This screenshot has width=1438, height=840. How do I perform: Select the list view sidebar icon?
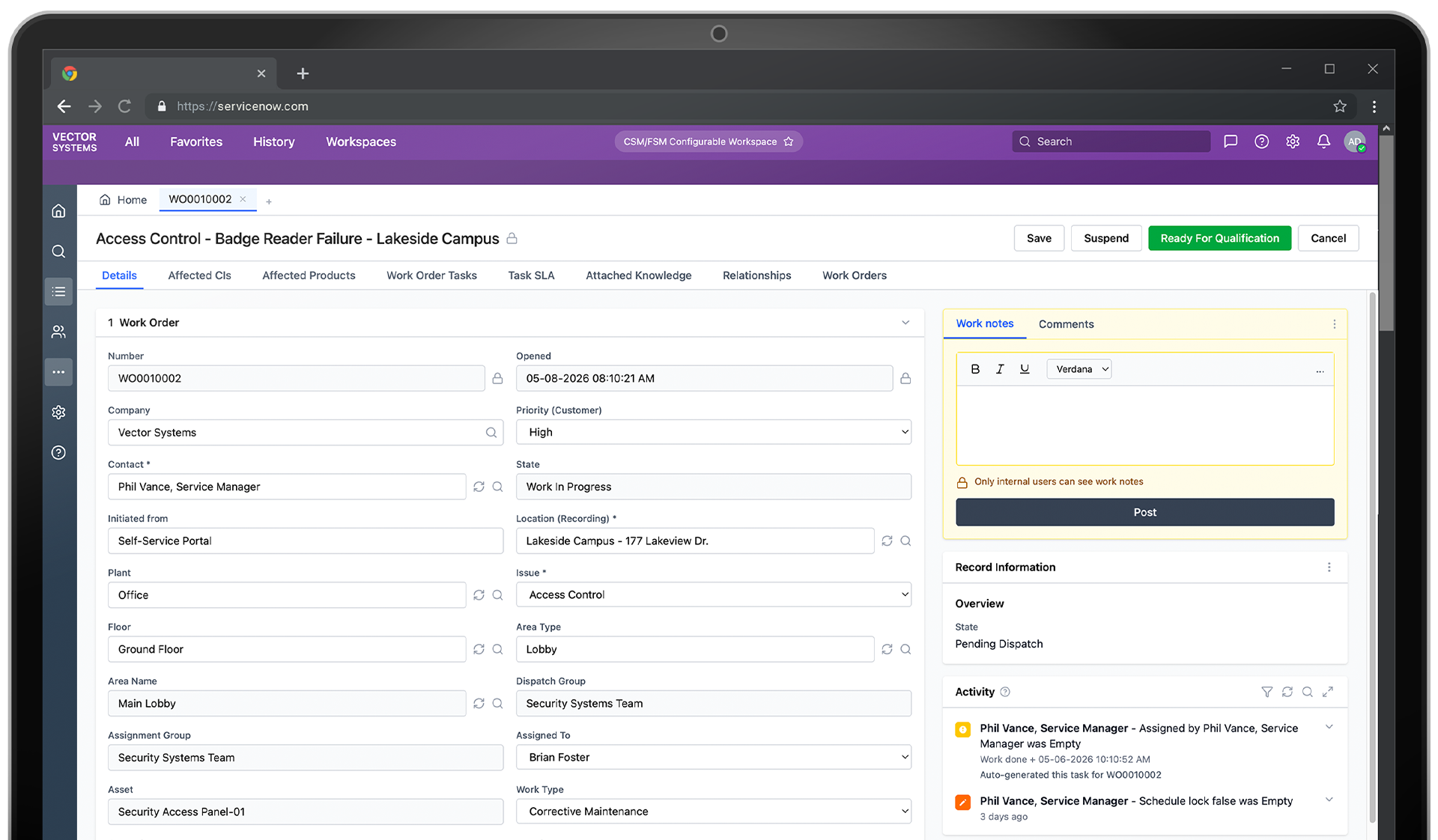tap(58, 291)
